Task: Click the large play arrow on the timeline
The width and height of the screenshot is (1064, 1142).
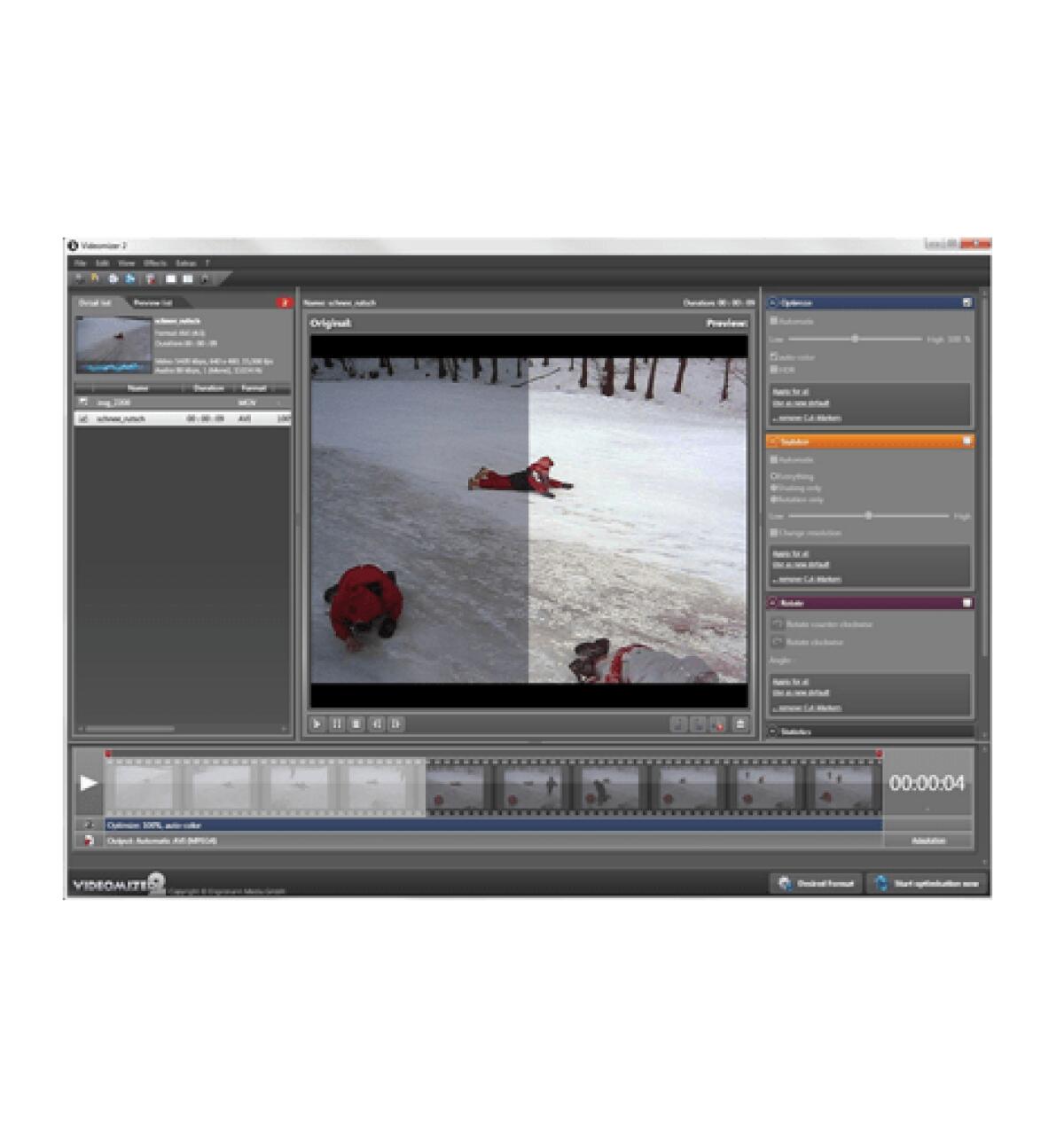Action: point(89,783)
